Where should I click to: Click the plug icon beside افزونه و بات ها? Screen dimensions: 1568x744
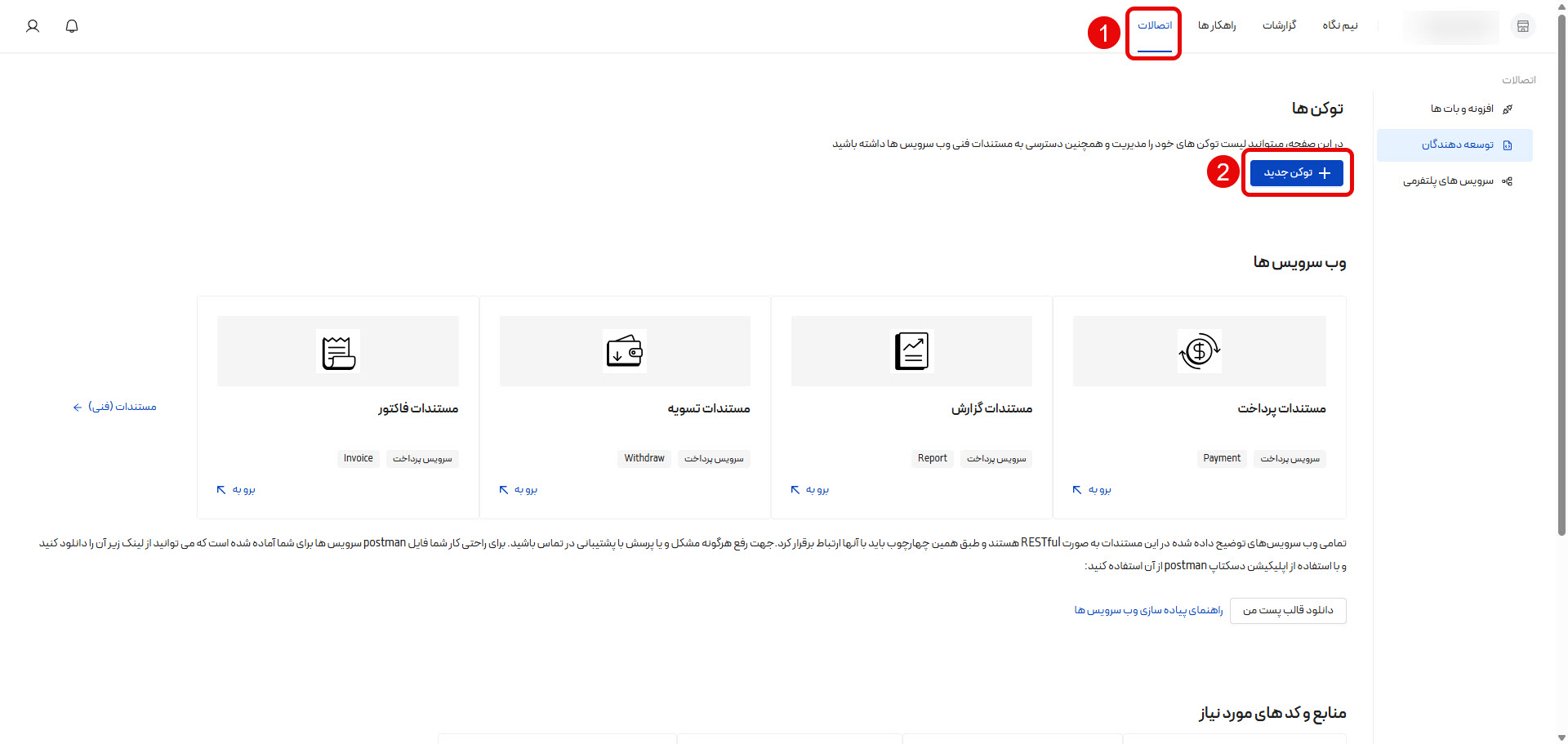[1508, 109]
